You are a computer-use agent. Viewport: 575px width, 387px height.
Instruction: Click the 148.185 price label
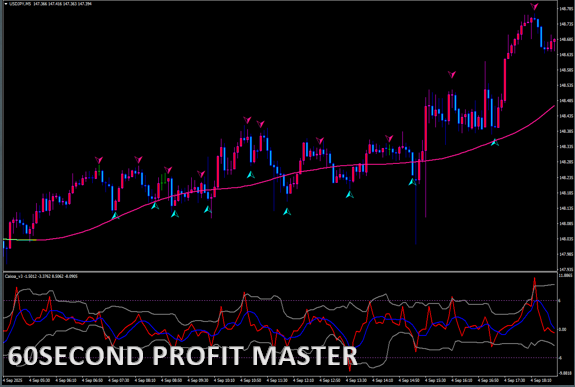click(566, 193)
